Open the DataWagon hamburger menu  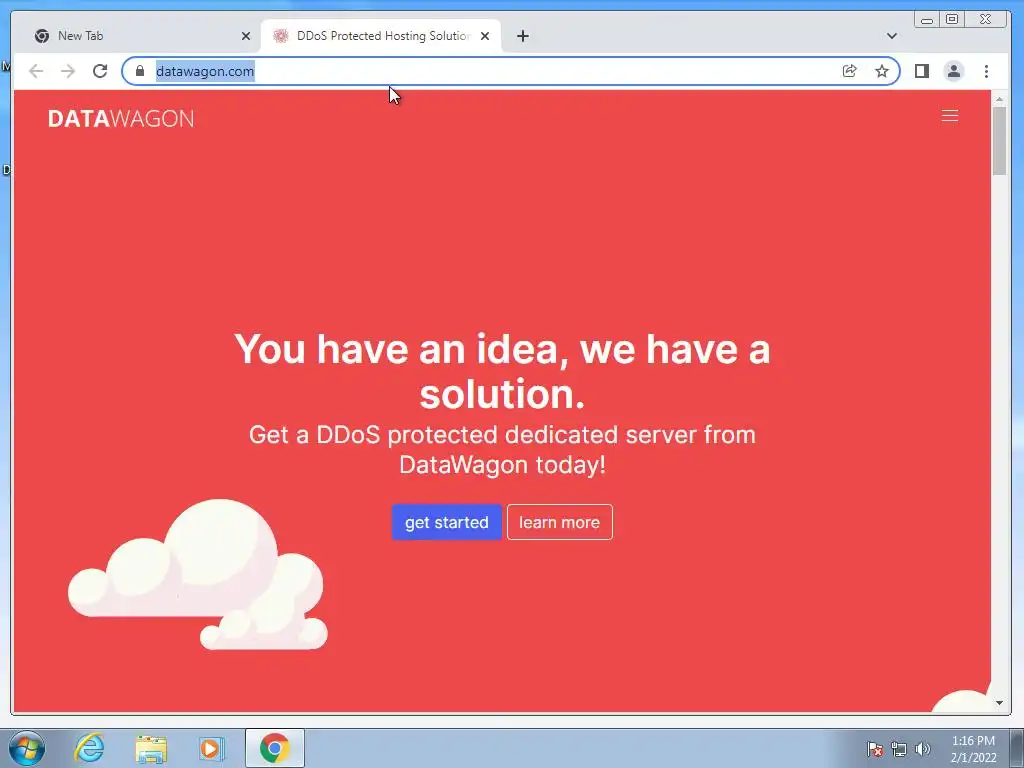pyautogui.click(x=950, y=116)
